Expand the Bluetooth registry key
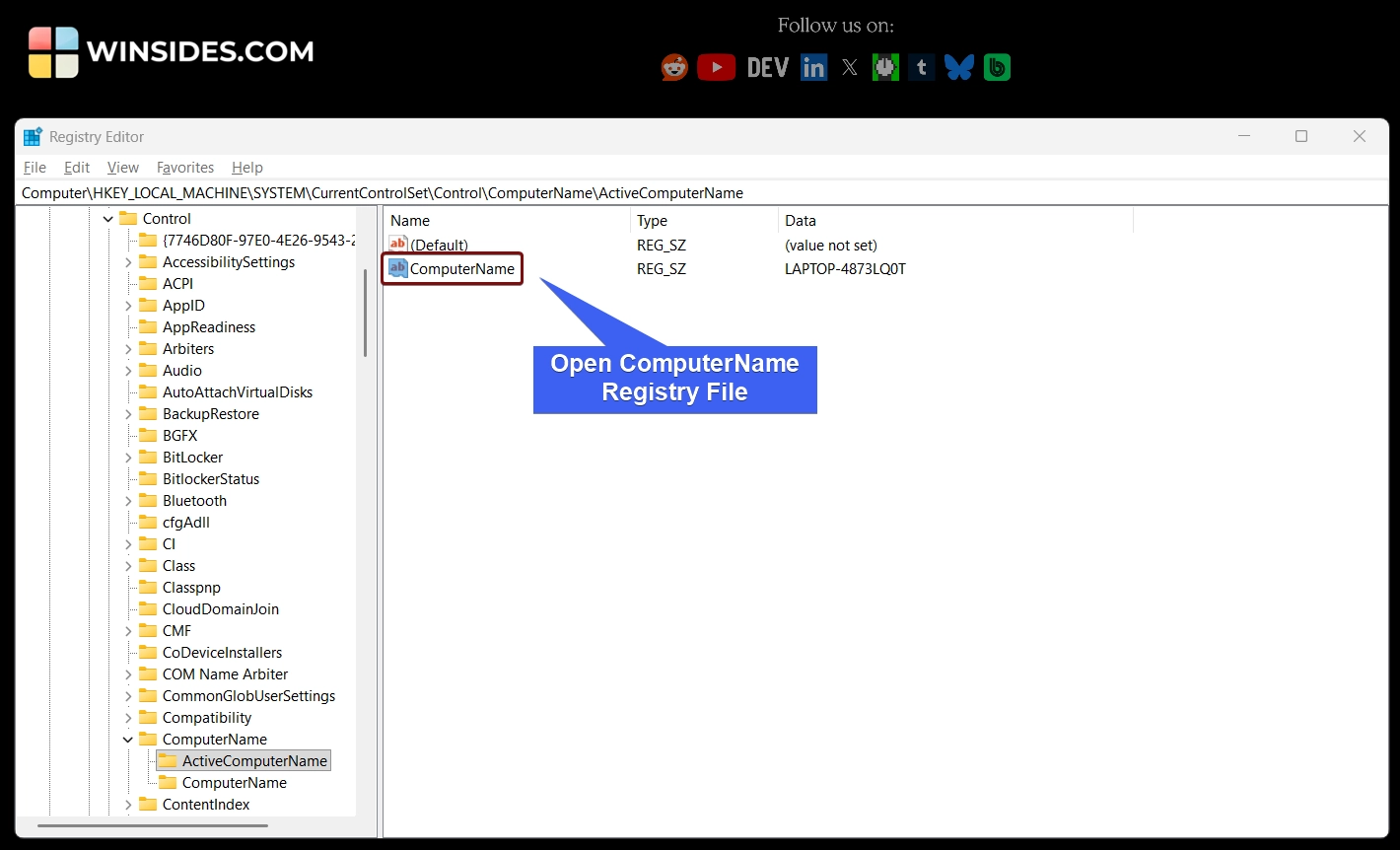Image resolution: width=1400 pixels, height=850 pixels. [x=128, y=500]
